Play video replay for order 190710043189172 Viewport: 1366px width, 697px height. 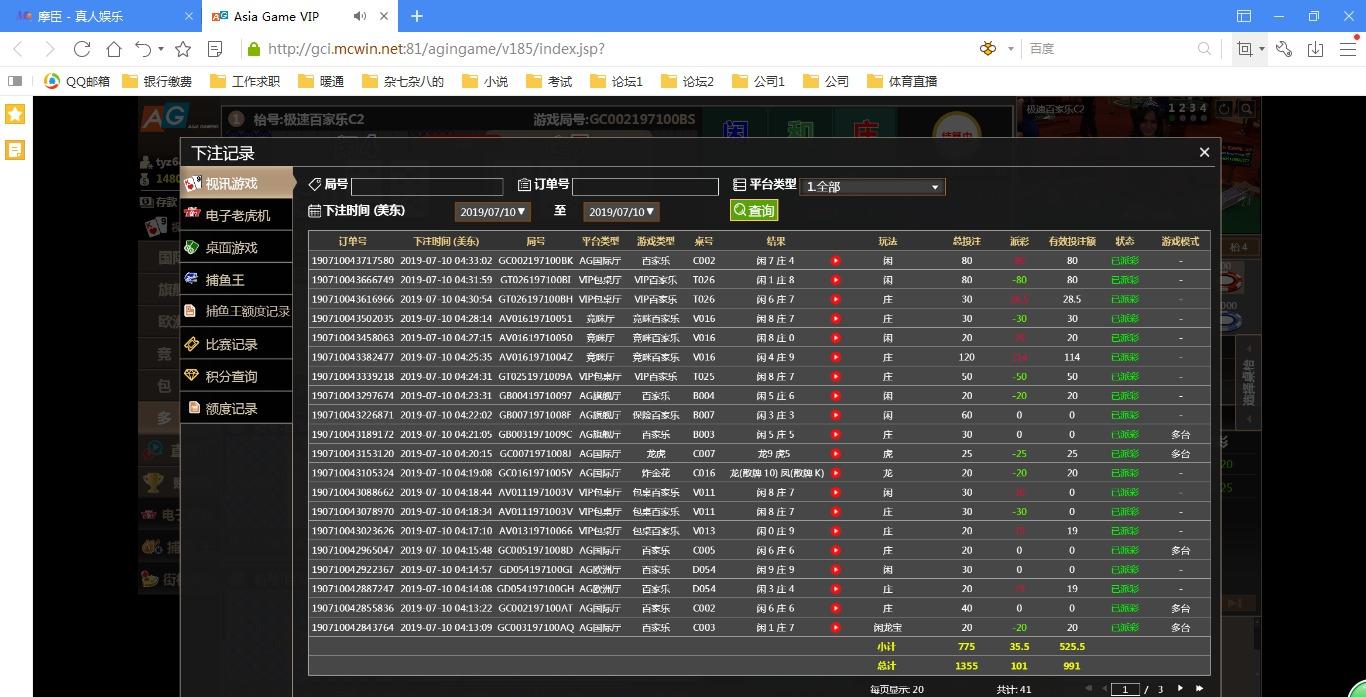coord(835,435)
